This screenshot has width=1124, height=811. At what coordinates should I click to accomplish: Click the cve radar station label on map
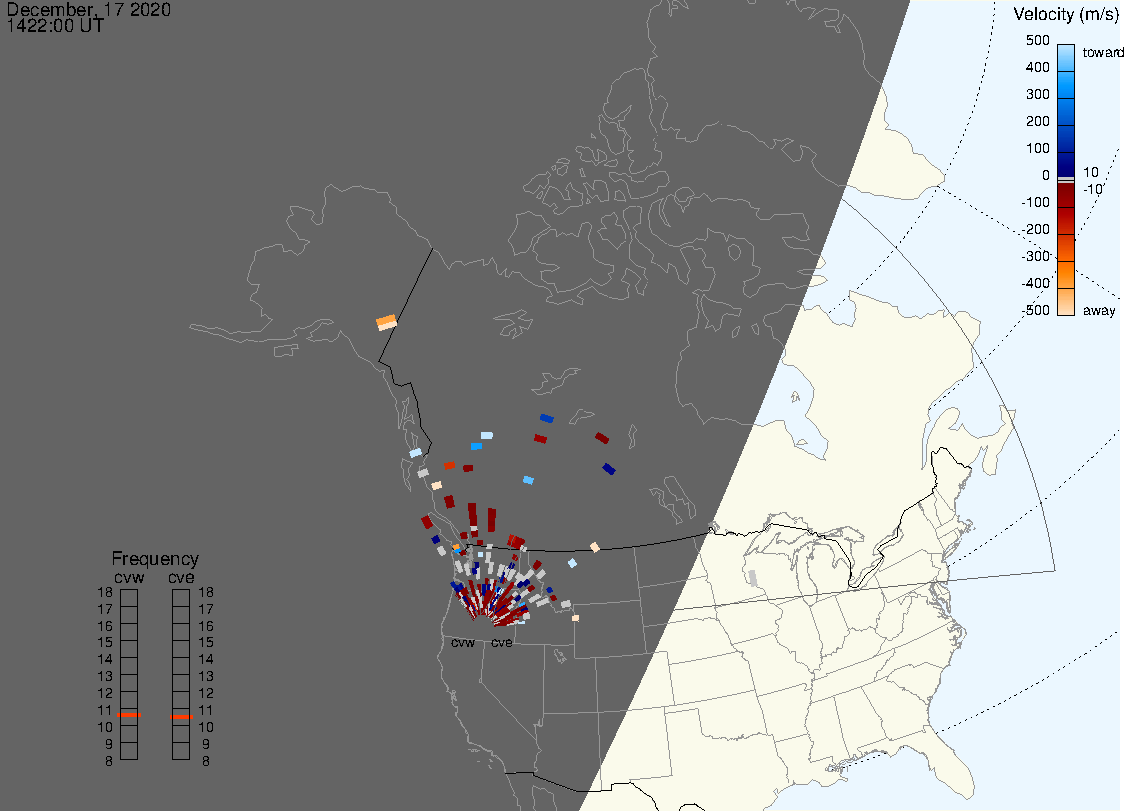tap(502, 642)
